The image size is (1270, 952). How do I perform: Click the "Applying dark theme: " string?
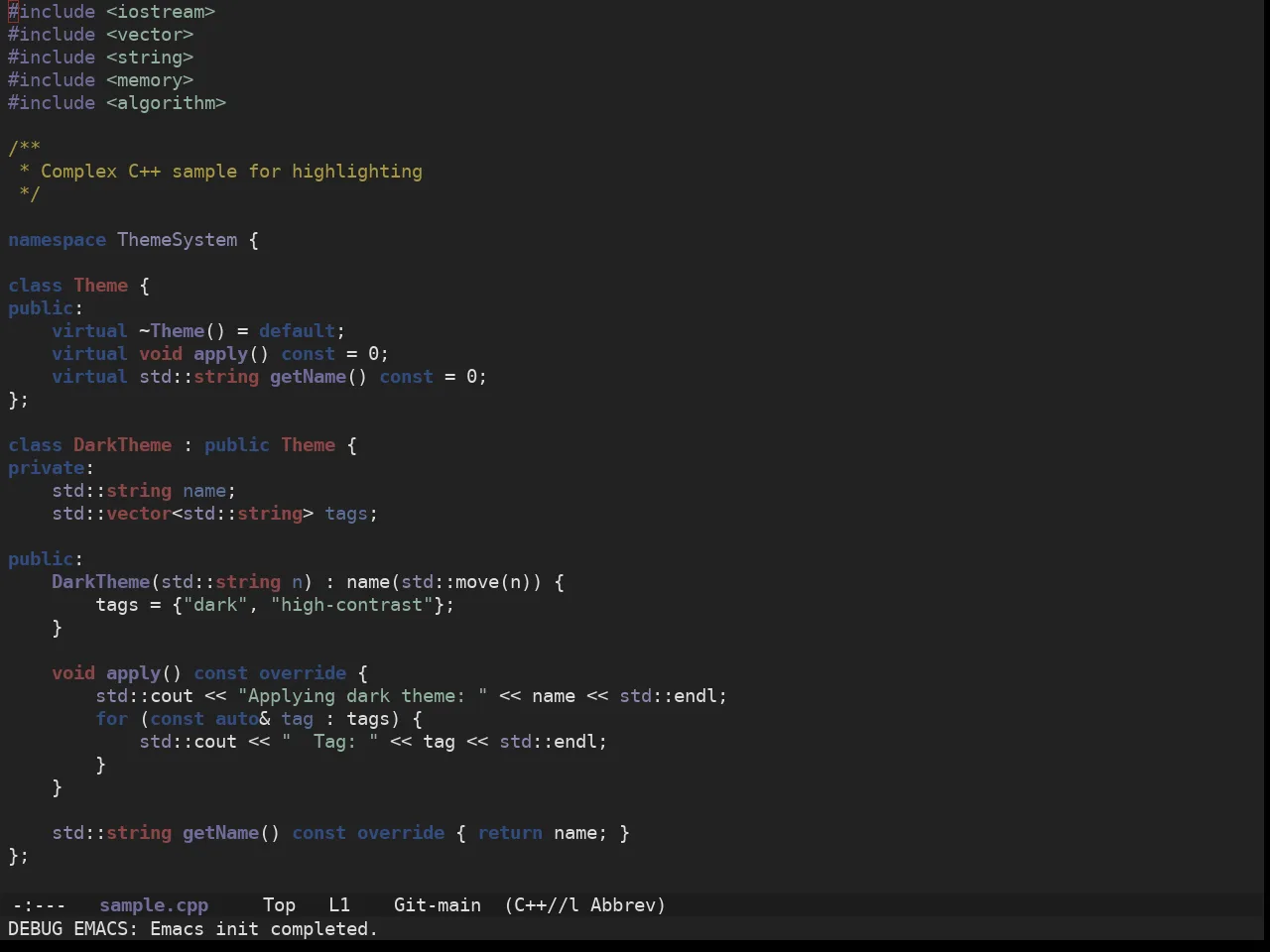pos(363,696)
